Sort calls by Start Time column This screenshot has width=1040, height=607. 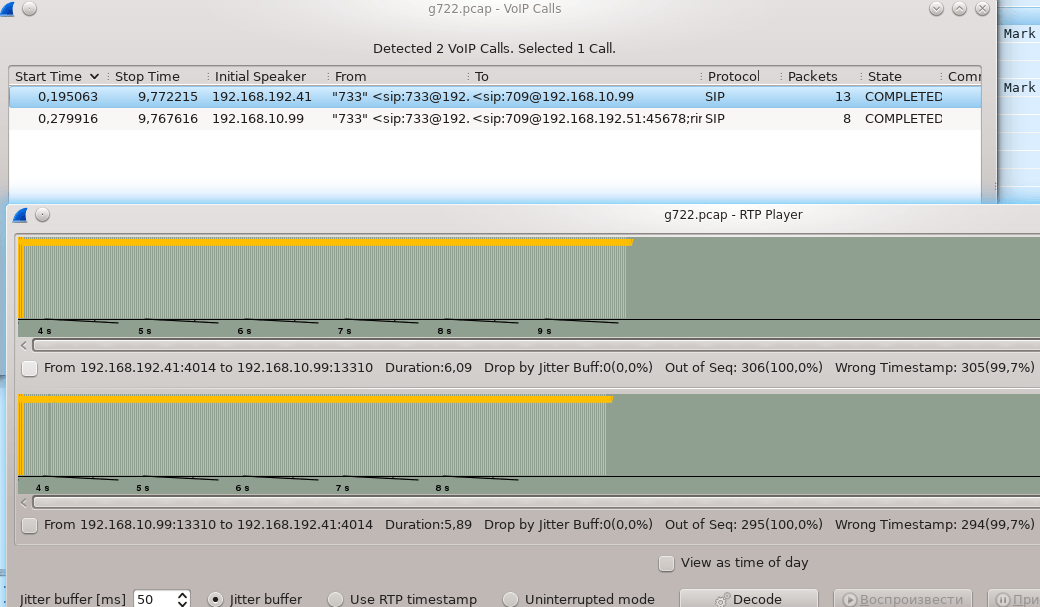[x=57, y=76]
